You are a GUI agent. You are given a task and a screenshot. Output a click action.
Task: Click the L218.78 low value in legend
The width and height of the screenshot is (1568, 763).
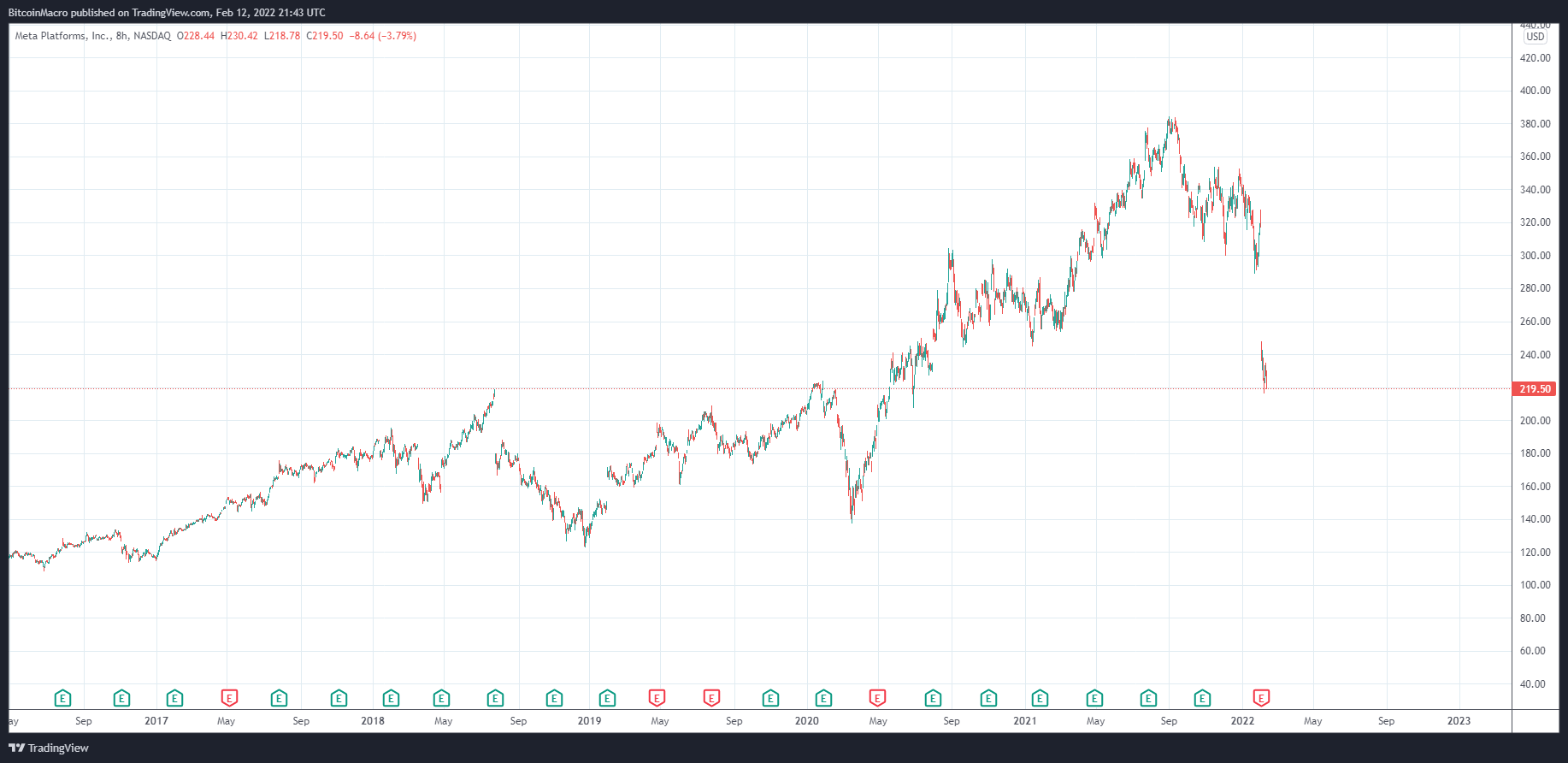(x=282, y=36)
